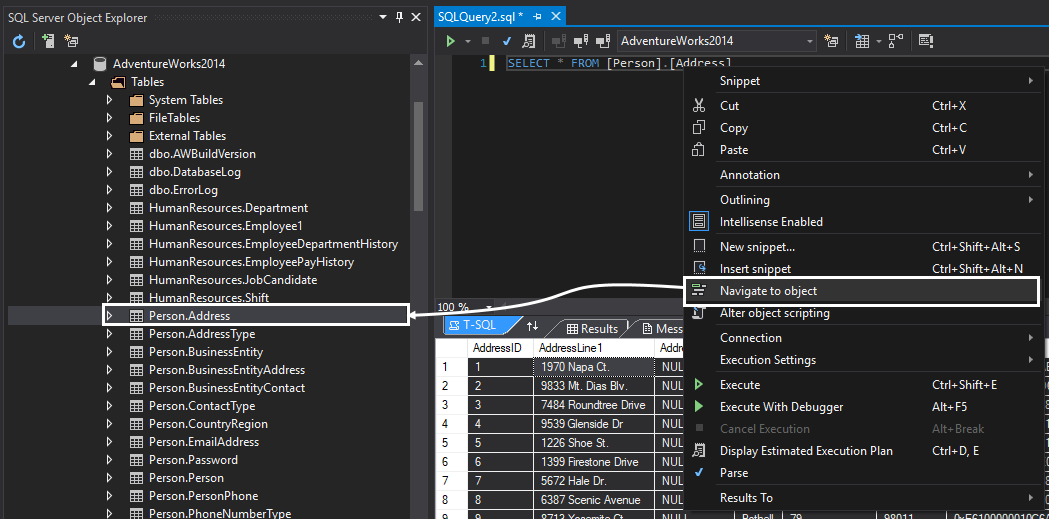Select Navigate to object menu item
Screen dimensions: 1049x519
click(x=768, y=291)
